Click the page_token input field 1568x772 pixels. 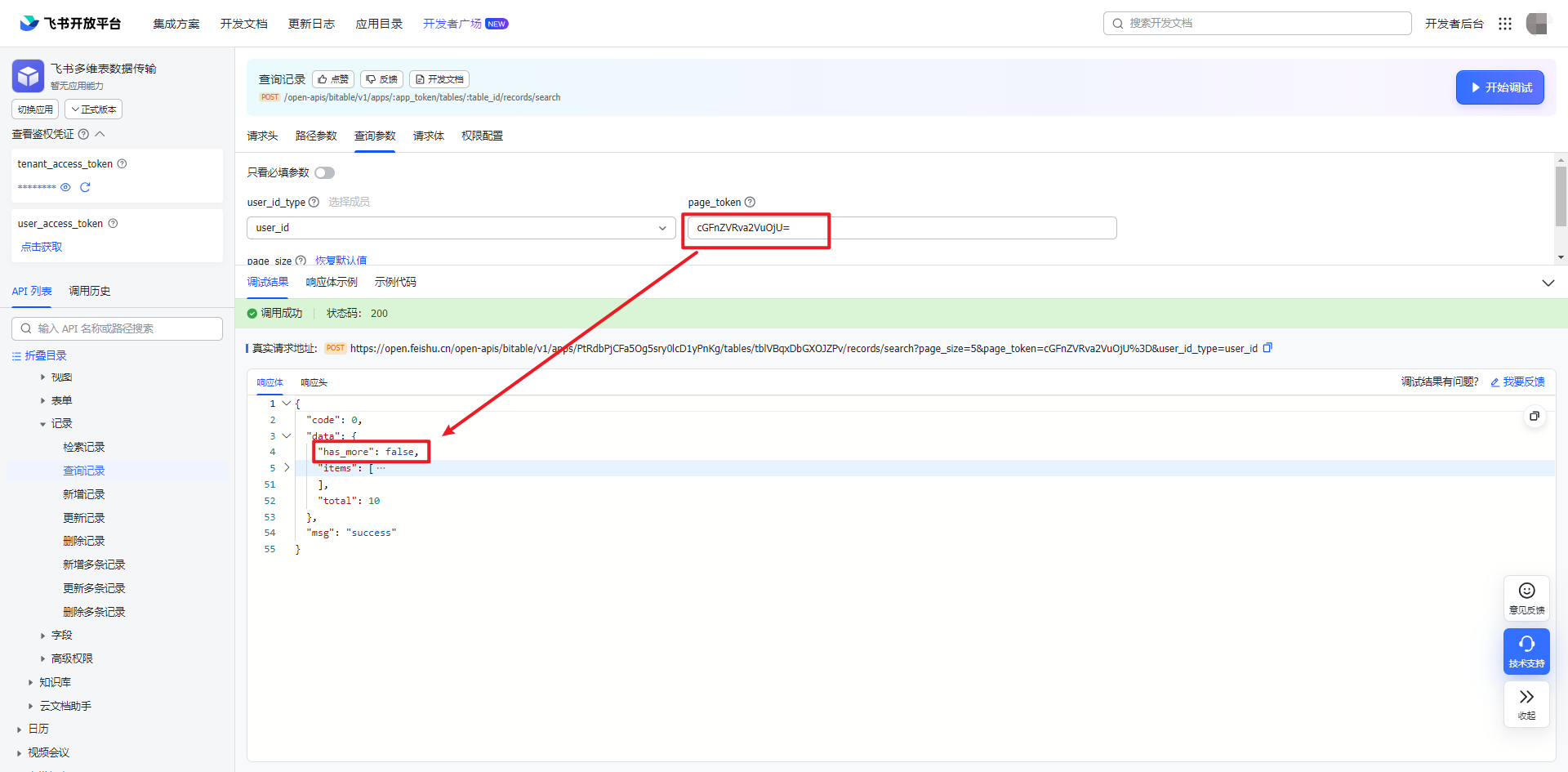(x=902, y=228)
